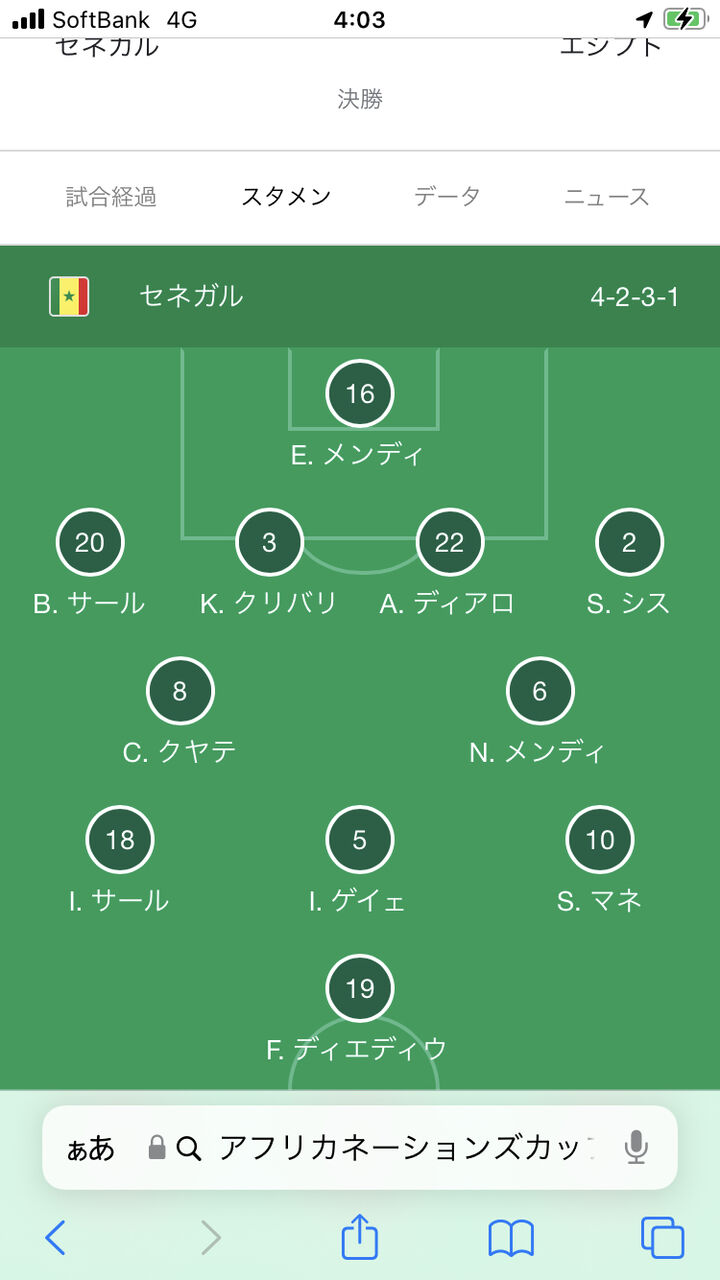Tap the ぁあ reader options button

tap(91, 1148)
